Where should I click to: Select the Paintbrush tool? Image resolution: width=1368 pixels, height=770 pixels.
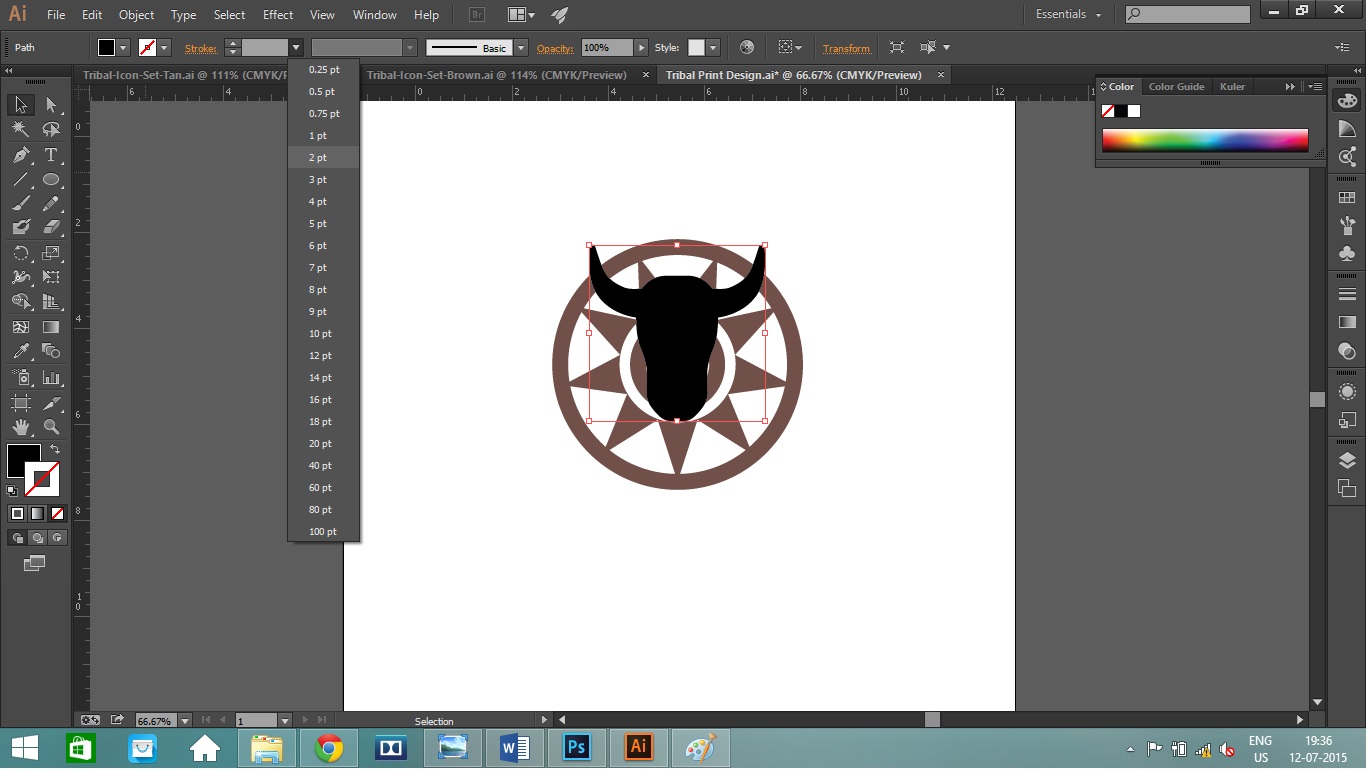click(20, 204)
